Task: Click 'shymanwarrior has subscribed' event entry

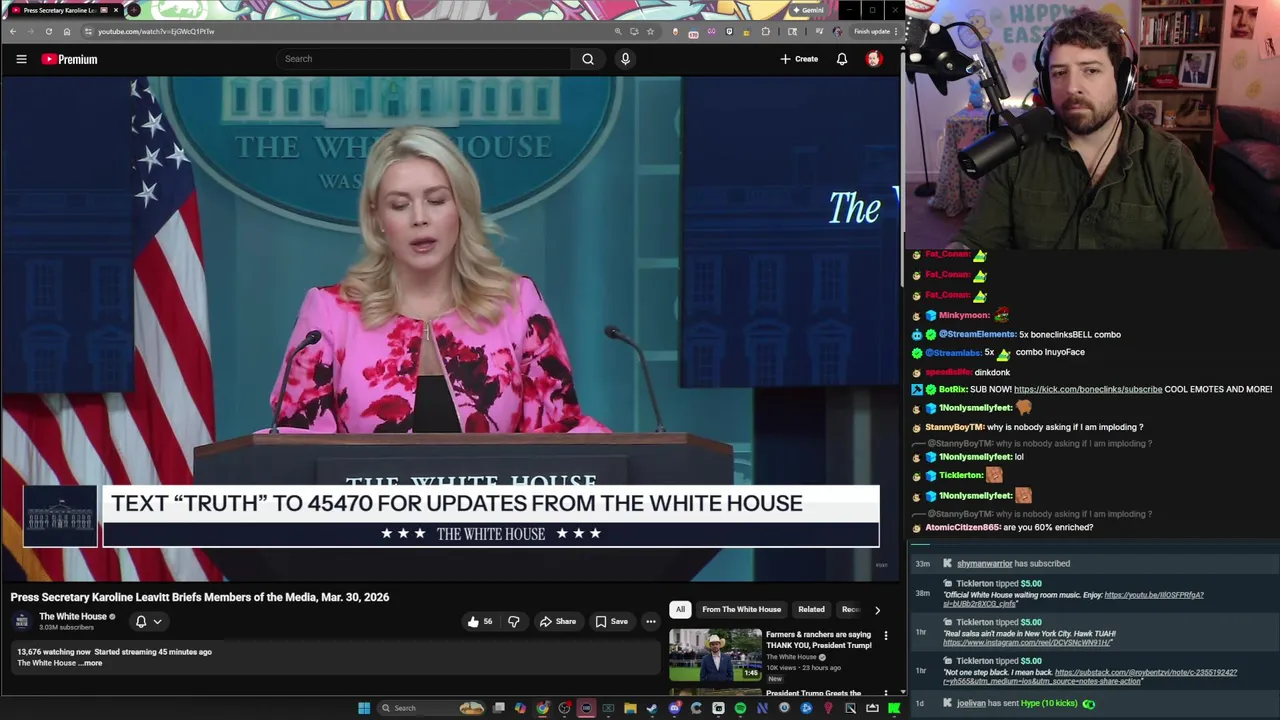Action: pos(1013,563)
